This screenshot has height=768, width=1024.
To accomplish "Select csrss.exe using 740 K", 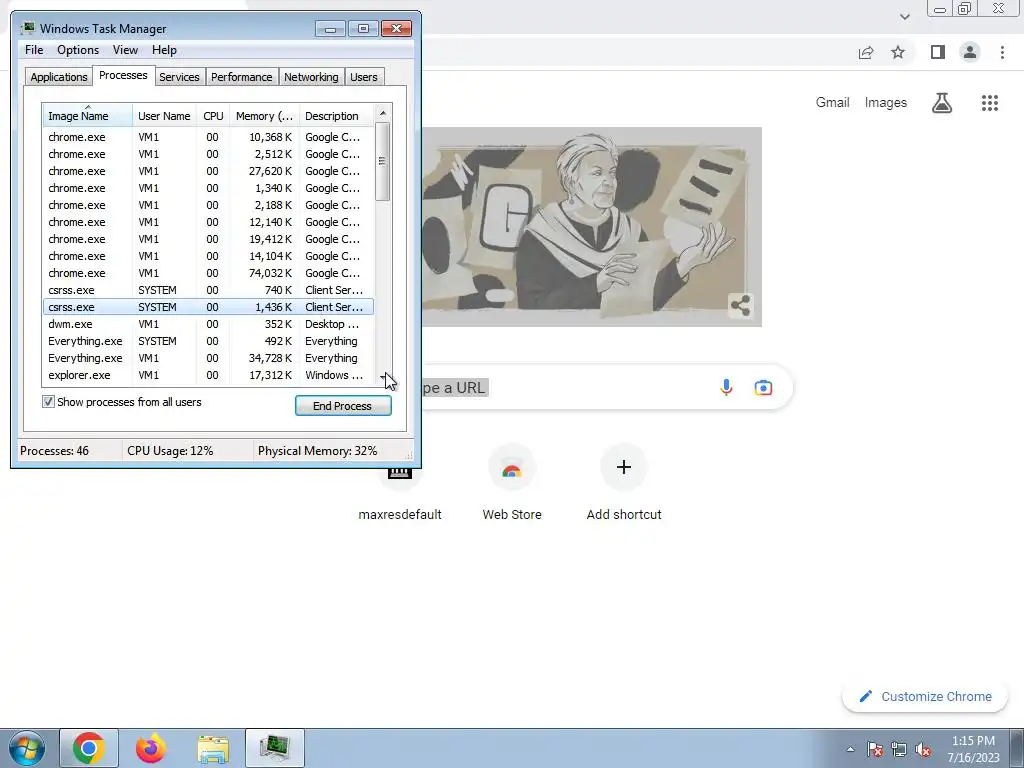I will (208, 290).
